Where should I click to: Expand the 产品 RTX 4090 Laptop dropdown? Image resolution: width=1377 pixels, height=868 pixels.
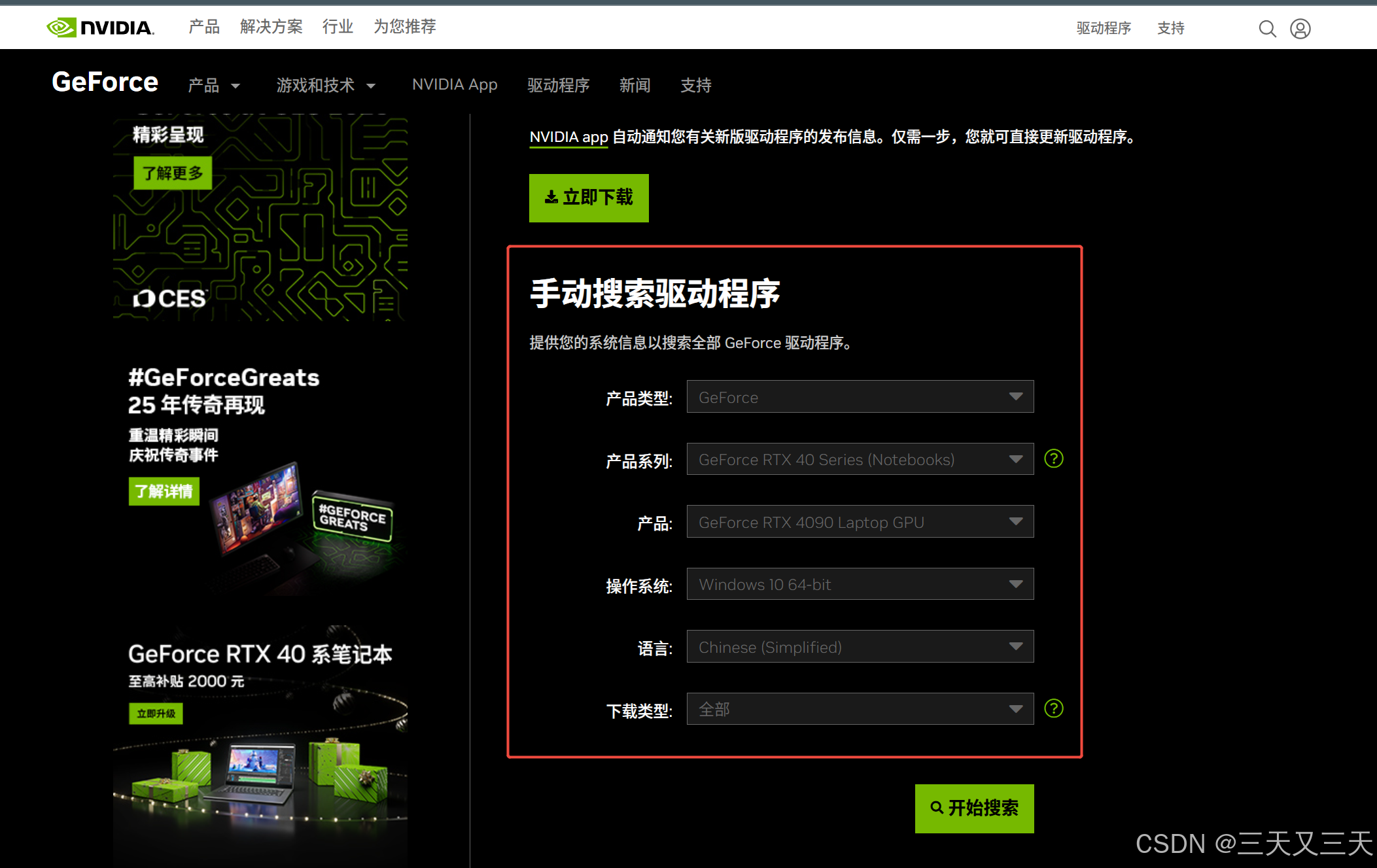[x=860, y=522]
